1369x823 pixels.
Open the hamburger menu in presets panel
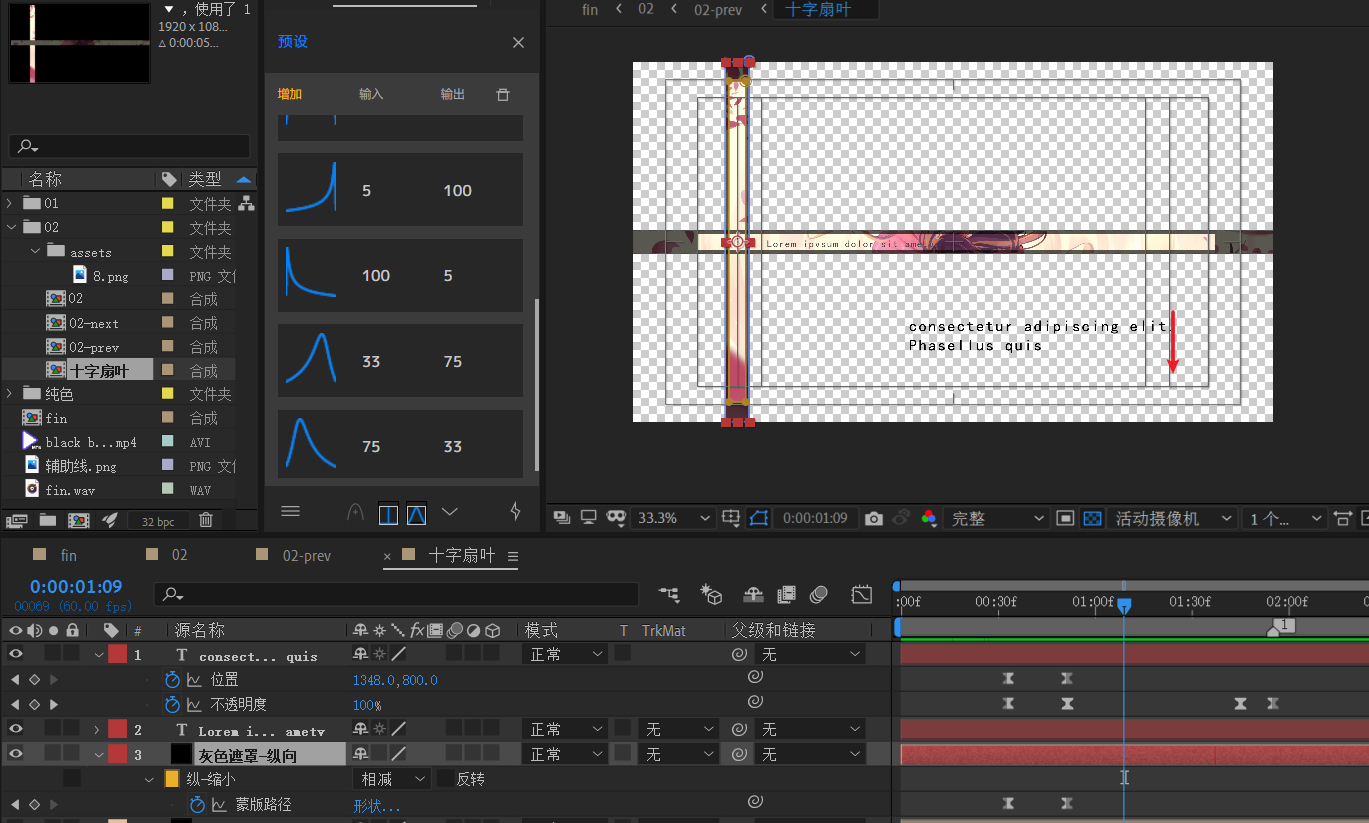(290, 511)
